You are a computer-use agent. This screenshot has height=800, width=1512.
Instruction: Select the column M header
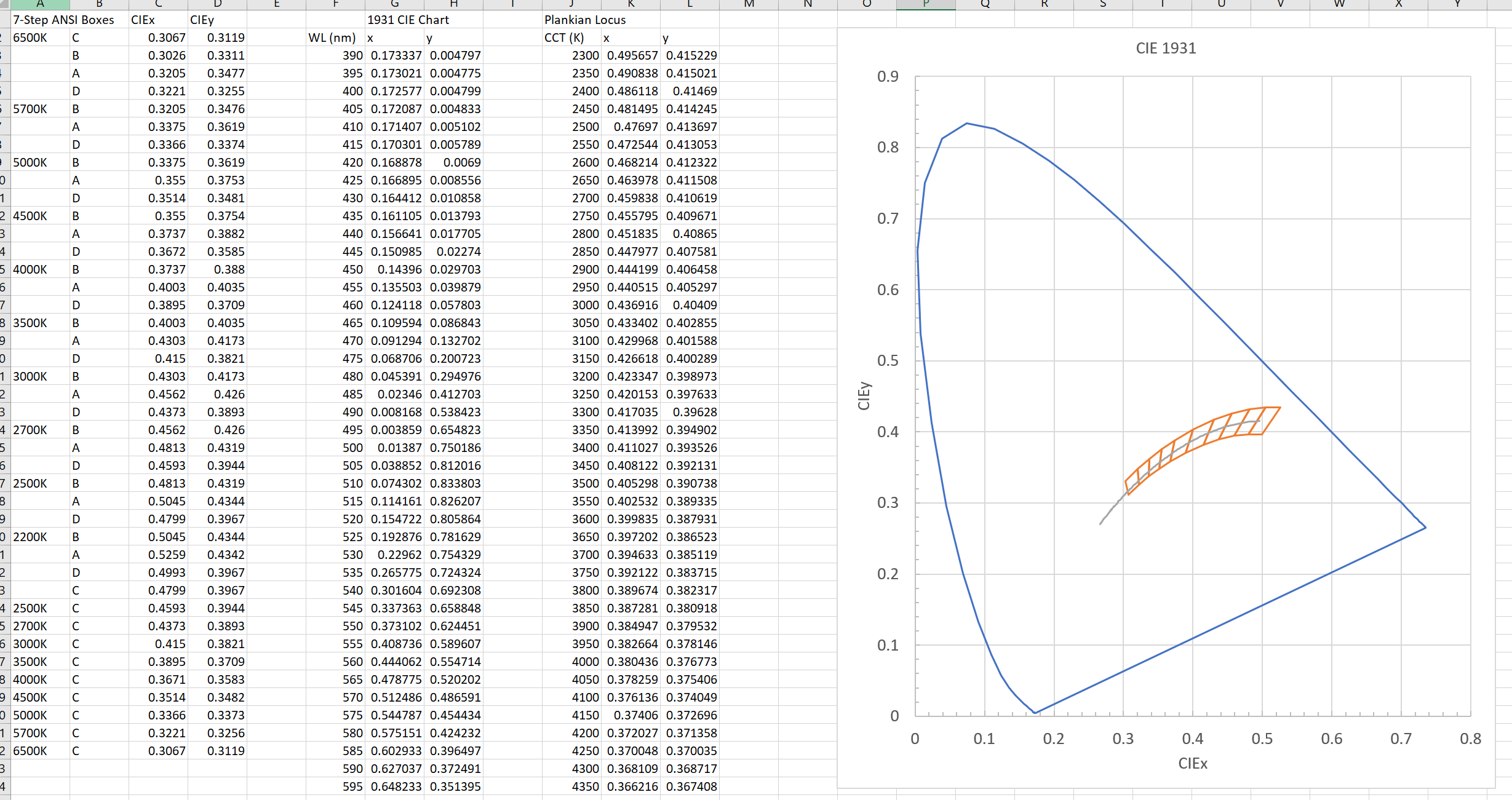pyautogui.click(x=749, y=4)
